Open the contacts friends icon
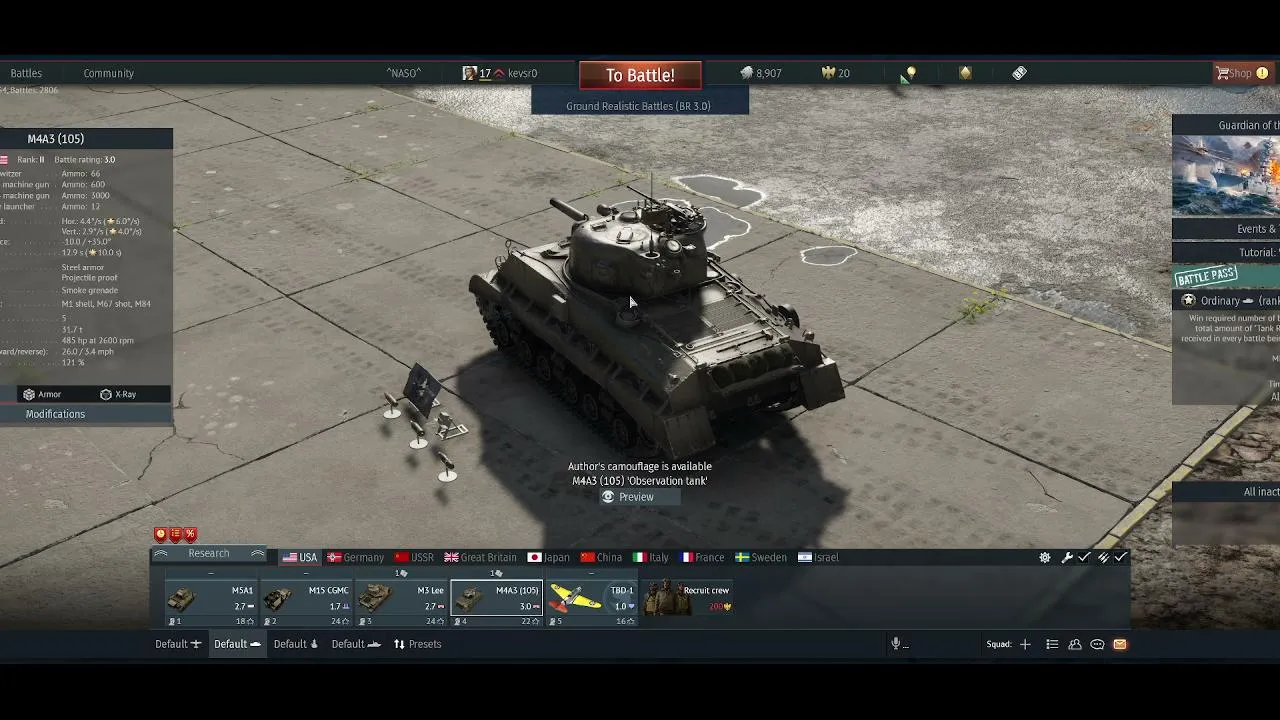This screenshot has height=720, width=1280. tap(1075, 644)
